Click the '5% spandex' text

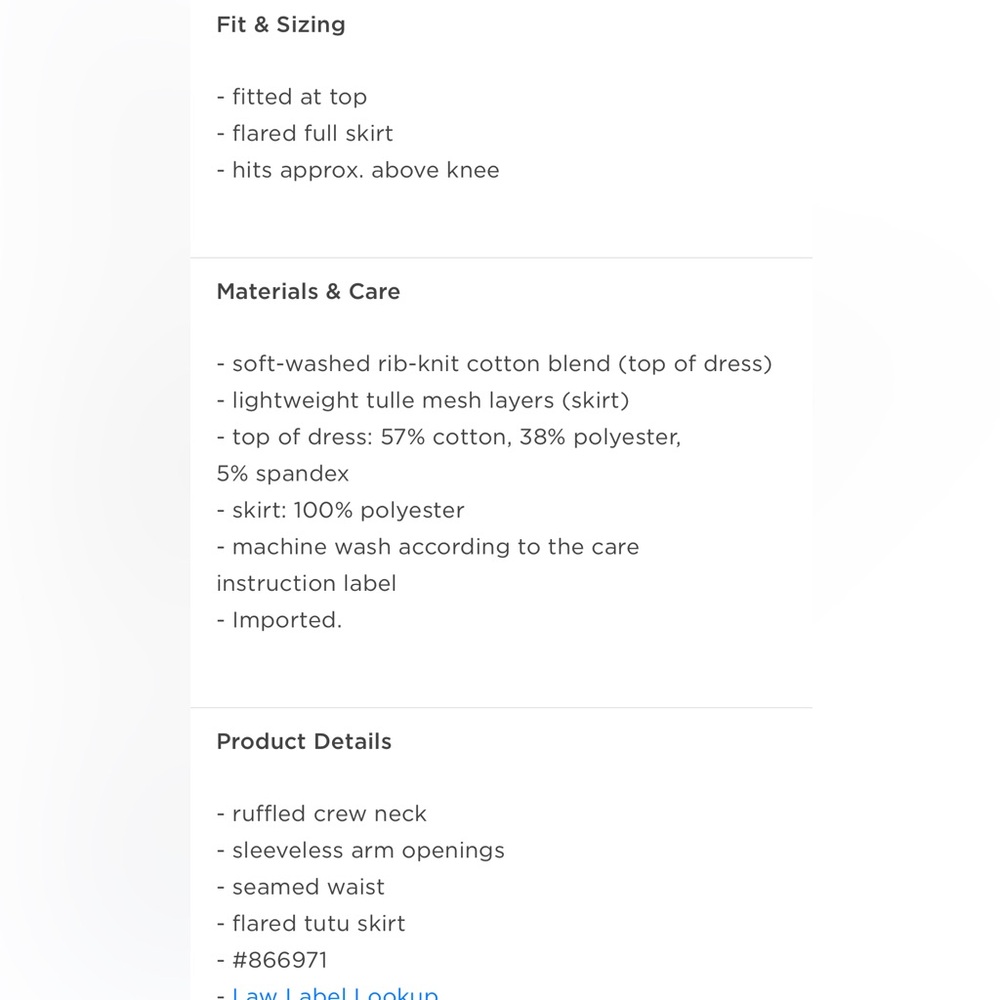(283, 474)
